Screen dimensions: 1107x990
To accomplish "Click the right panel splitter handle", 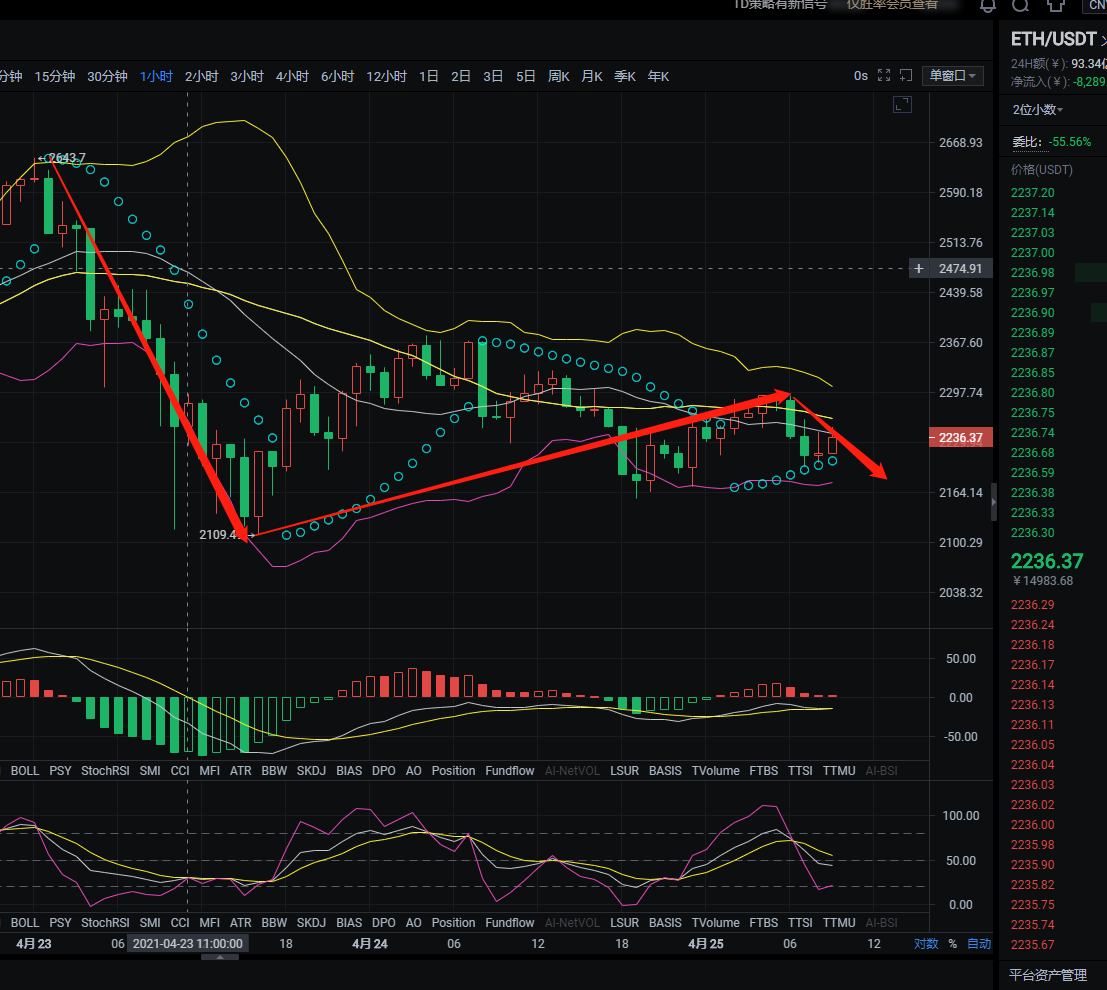I will click(993, 507).
